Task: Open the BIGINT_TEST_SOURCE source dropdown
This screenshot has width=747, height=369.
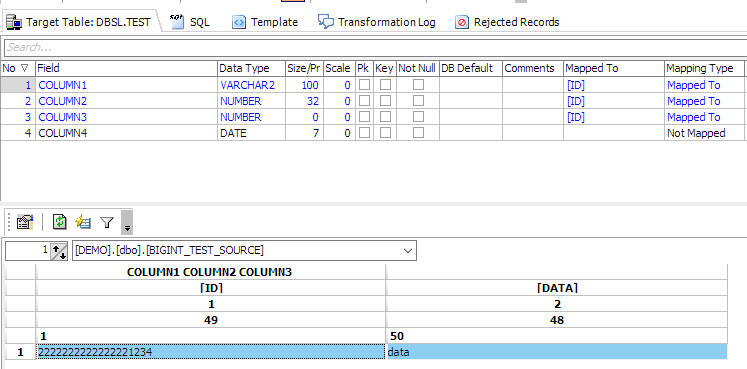Action: [408, 250]
